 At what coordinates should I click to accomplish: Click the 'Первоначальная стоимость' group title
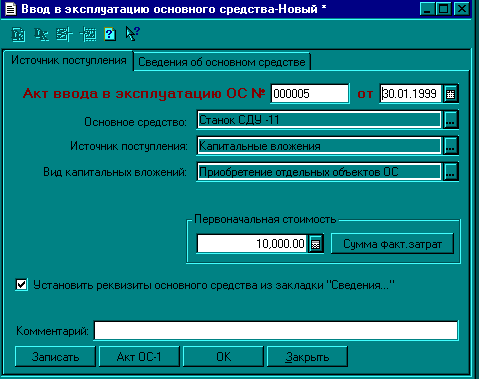click(265, 219)
